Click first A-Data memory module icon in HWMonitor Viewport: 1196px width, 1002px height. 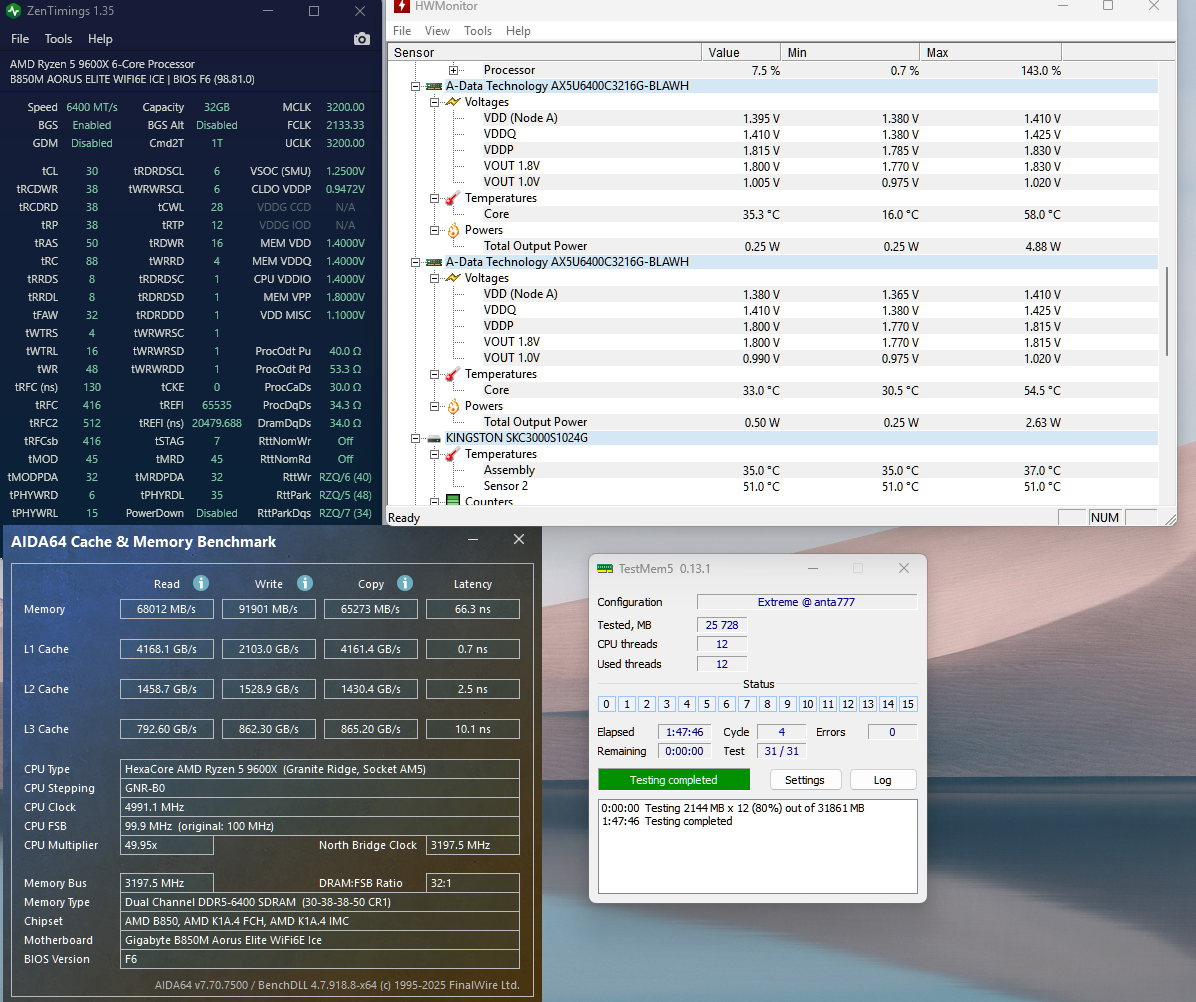point(434,86)
